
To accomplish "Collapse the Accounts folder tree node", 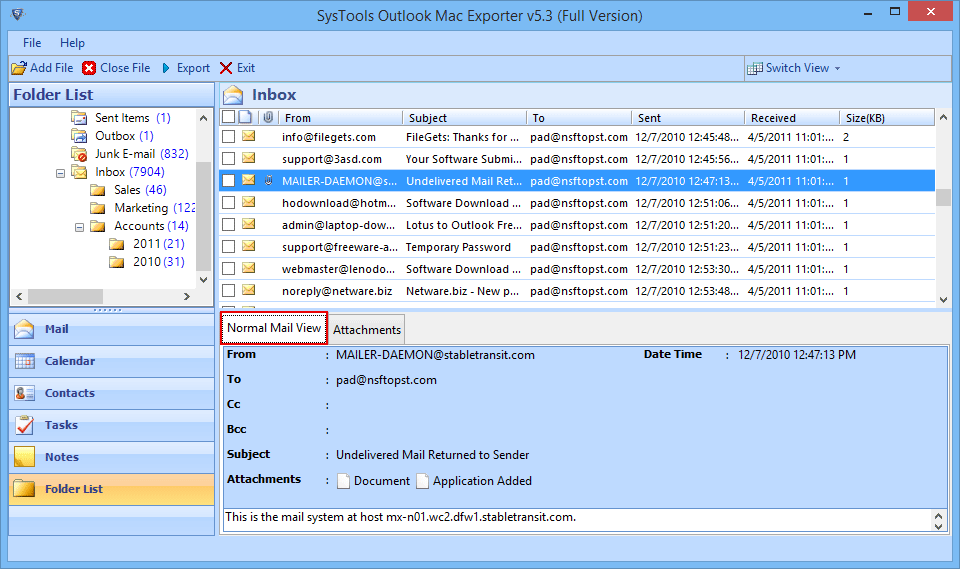I will click(78, 227).
